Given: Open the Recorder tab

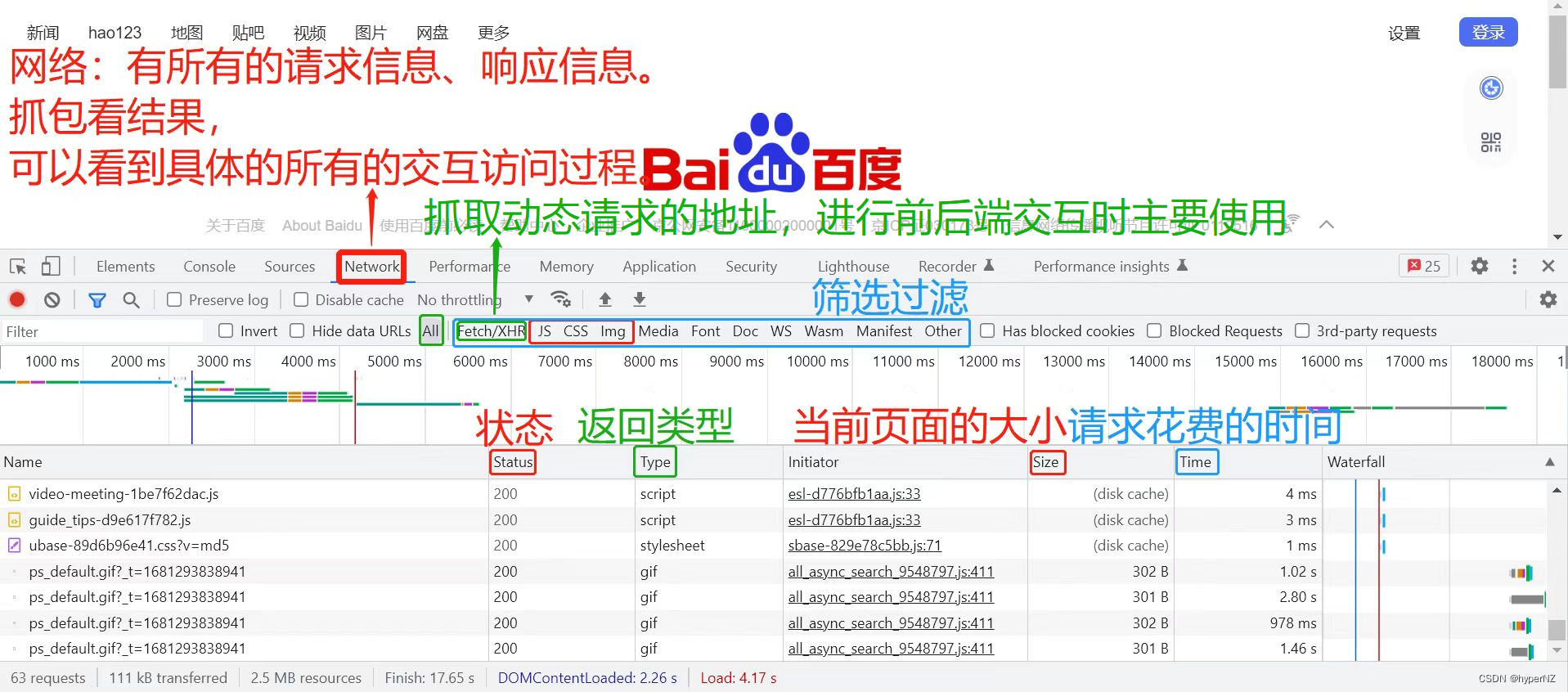Looking at the screenshot, I should (955, 266).
